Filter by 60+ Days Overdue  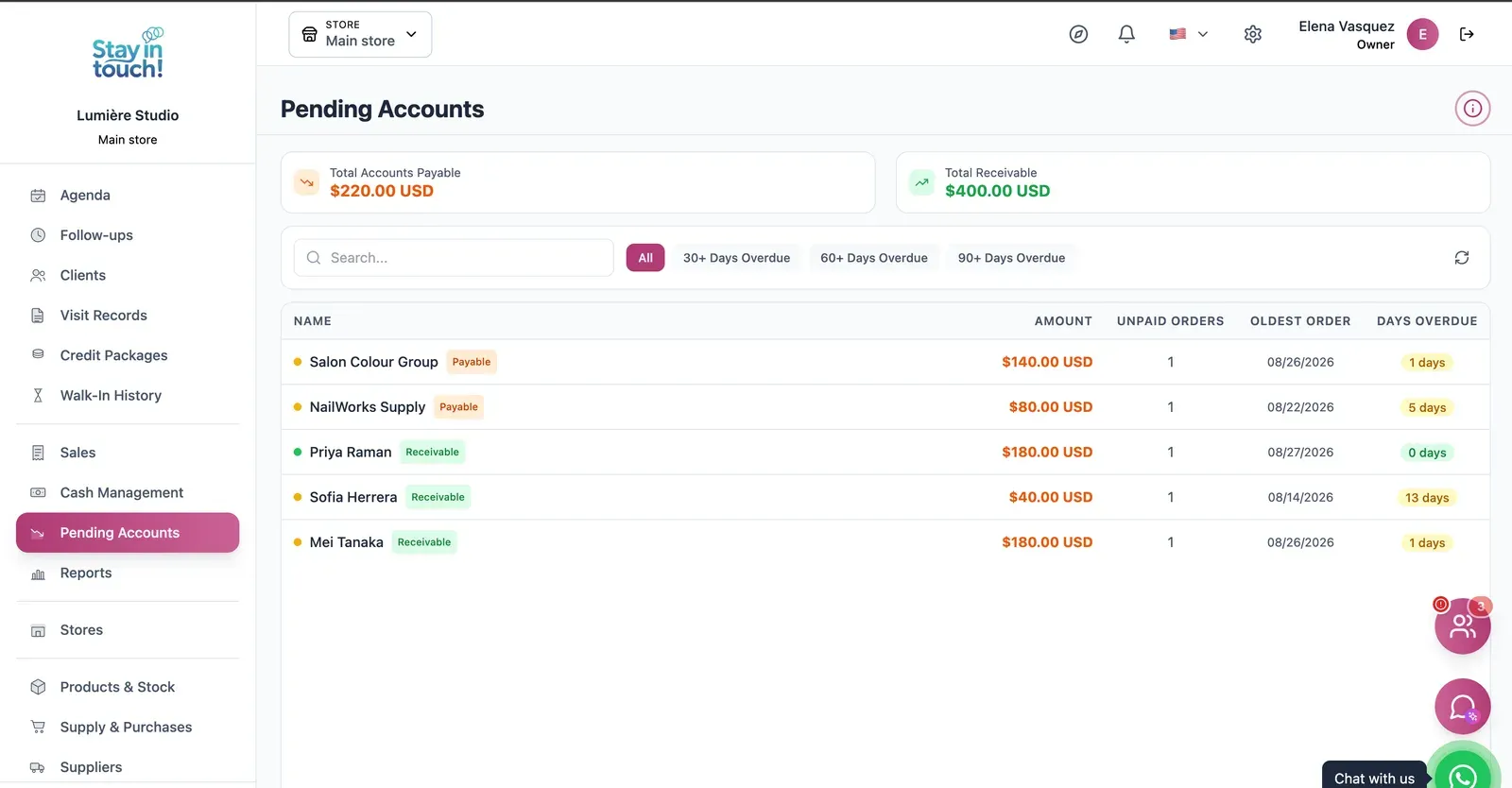point(874,258)
